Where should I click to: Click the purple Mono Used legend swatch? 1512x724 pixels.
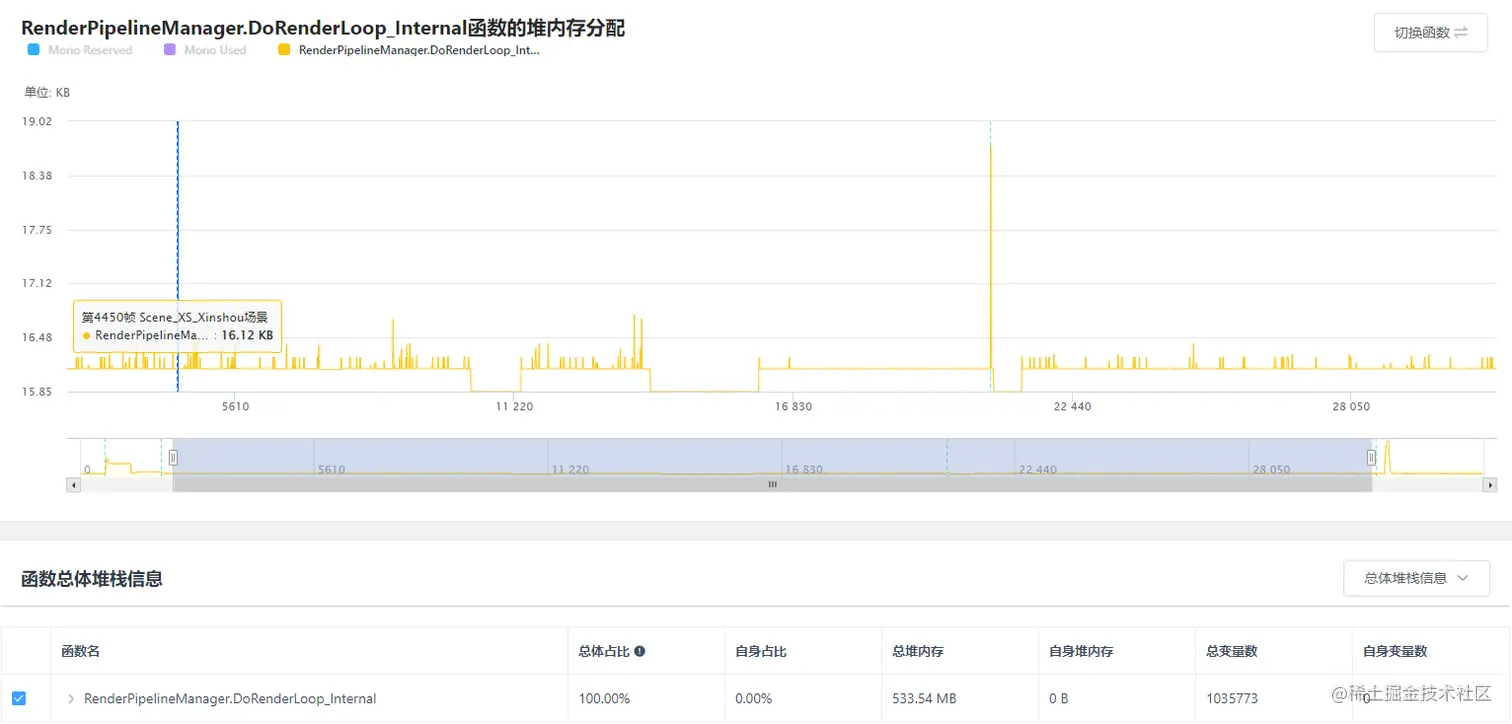[168, 50]
